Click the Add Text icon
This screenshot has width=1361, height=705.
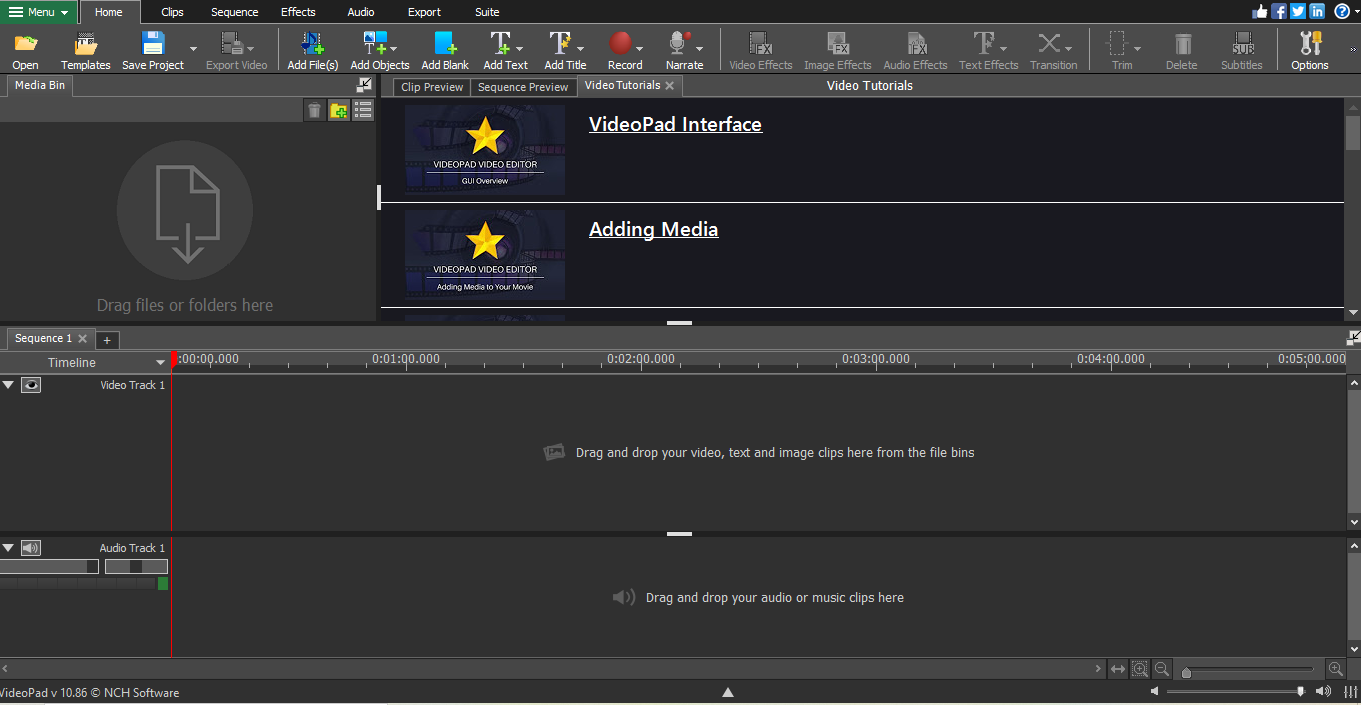500,43
